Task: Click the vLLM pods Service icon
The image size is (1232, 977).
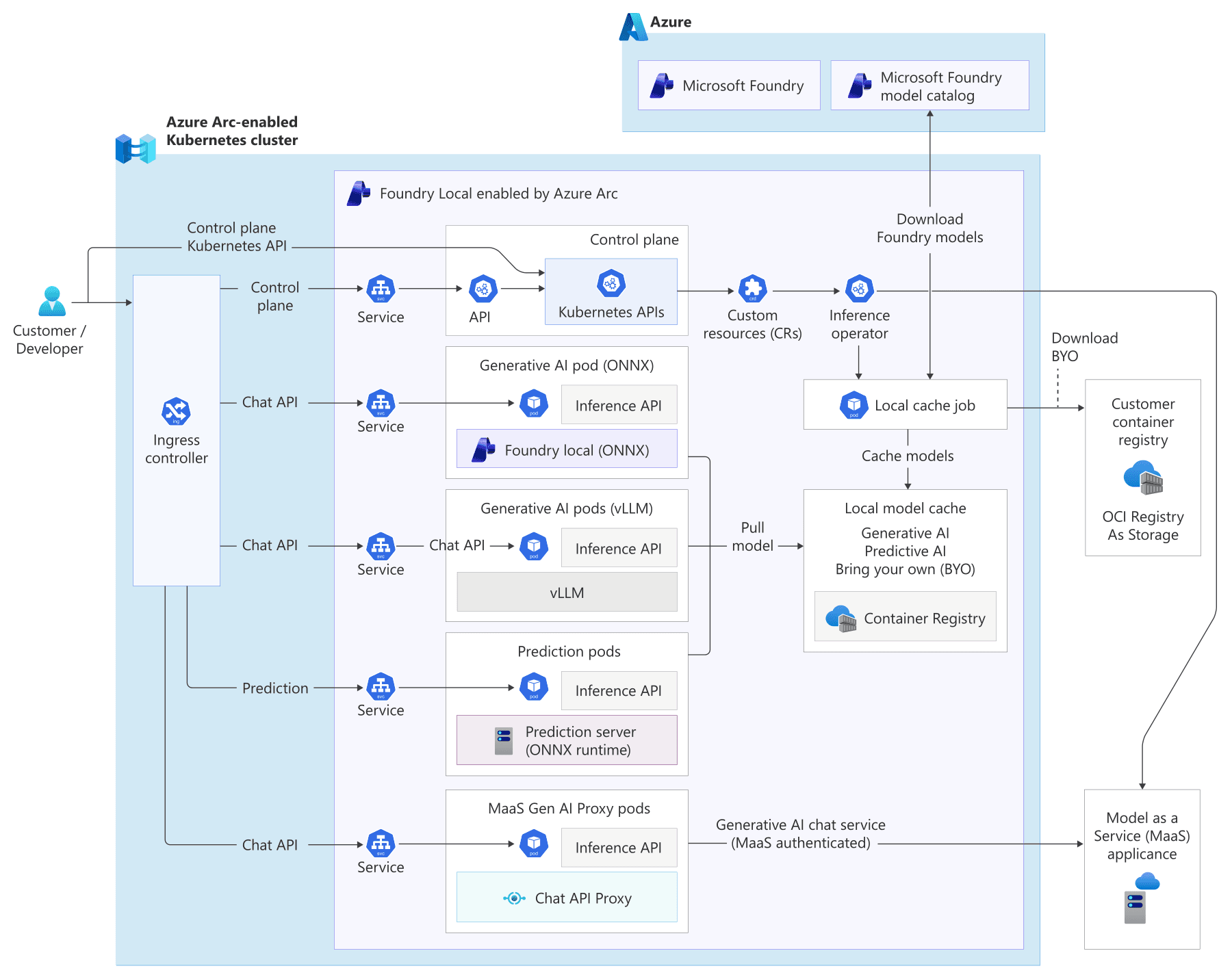Action: pyautogui.click(x=381, y=547)
